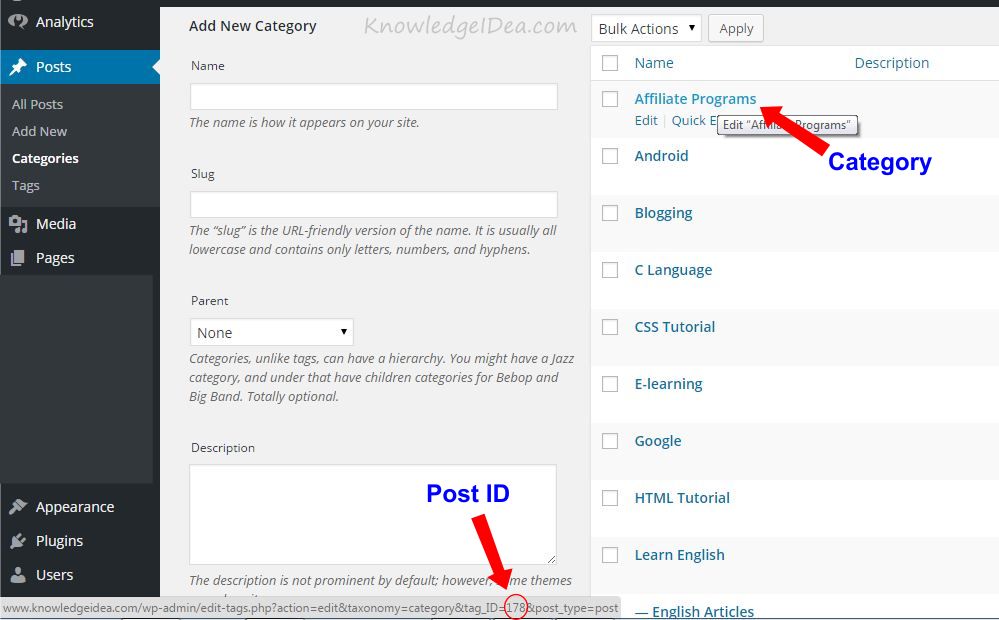Screen dimensions: 999x620
Task: Click the Slug field label
Action: click(x=203, y=174)
